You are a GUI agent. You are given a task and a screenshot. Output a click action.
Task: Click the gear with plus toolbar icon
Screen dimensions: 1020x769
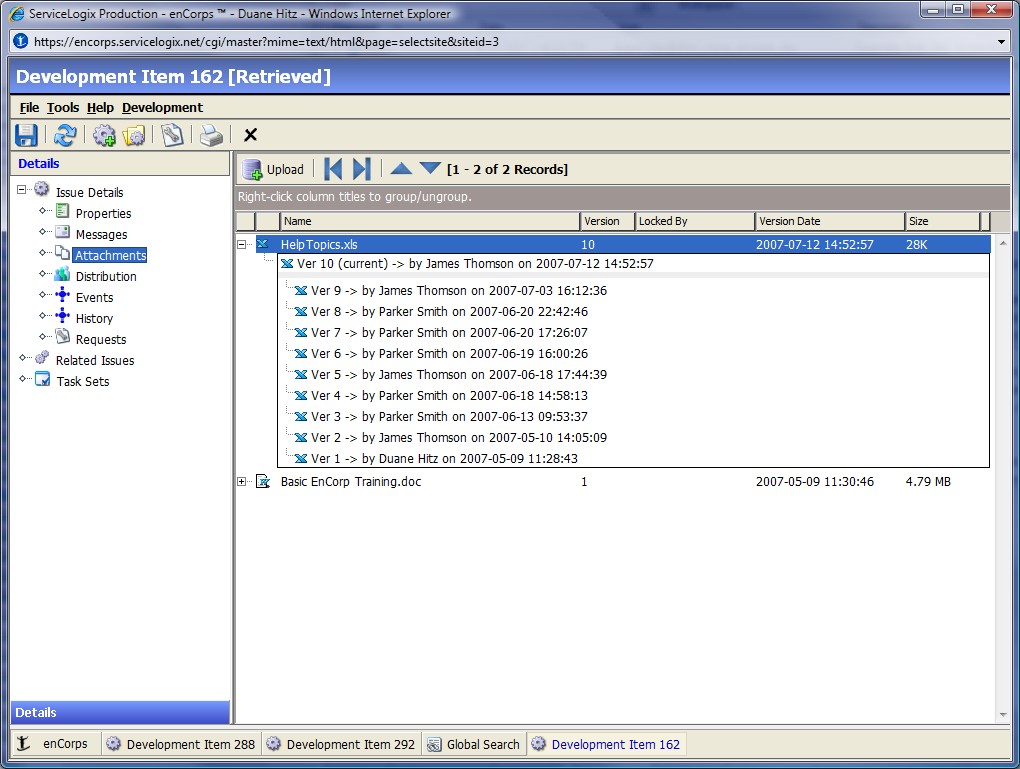pyautogui.click(x=104, y=135)
